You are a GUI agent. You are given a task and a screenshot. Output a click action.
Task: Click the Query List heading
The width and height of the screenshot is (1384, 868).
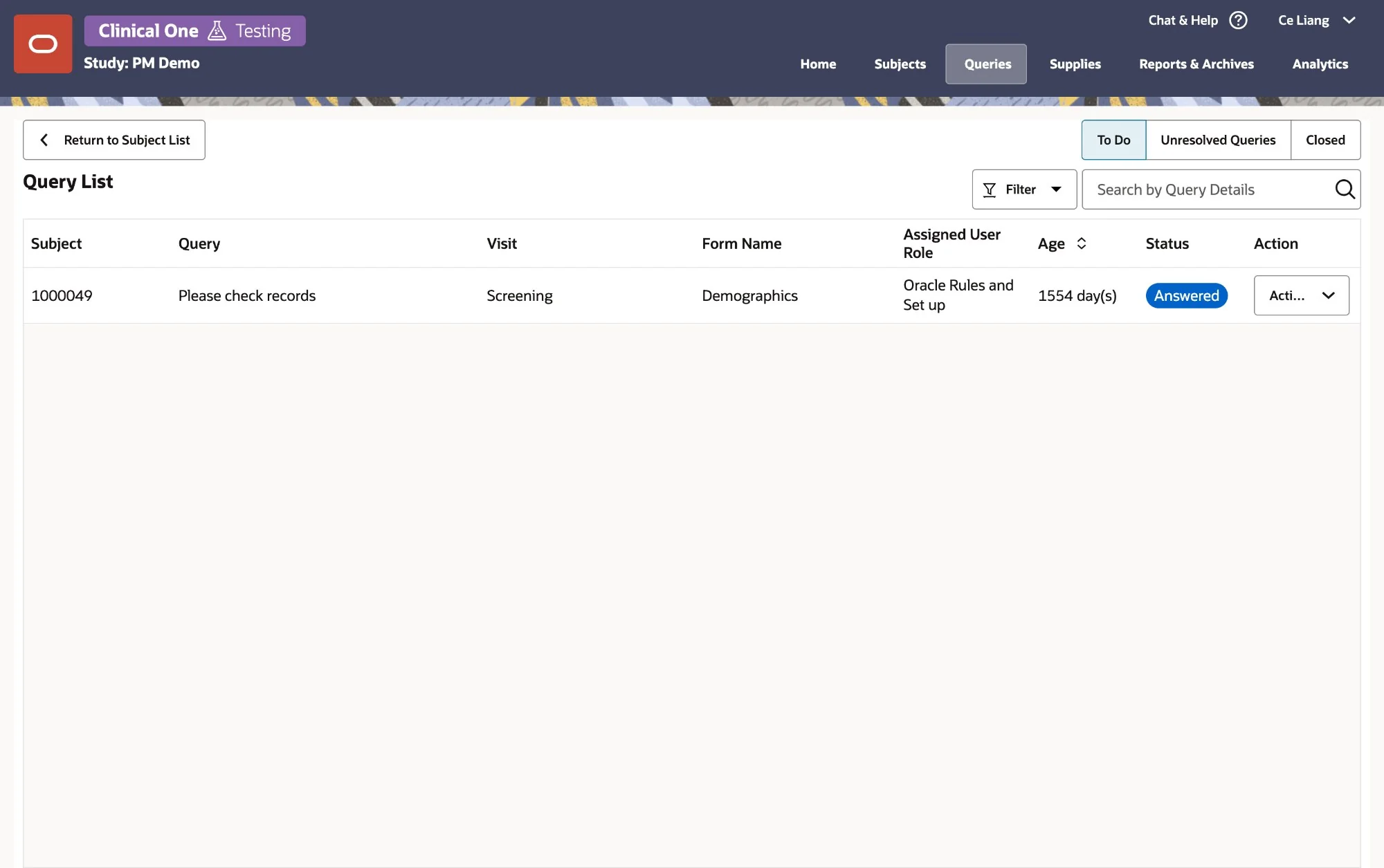(68, 181)
